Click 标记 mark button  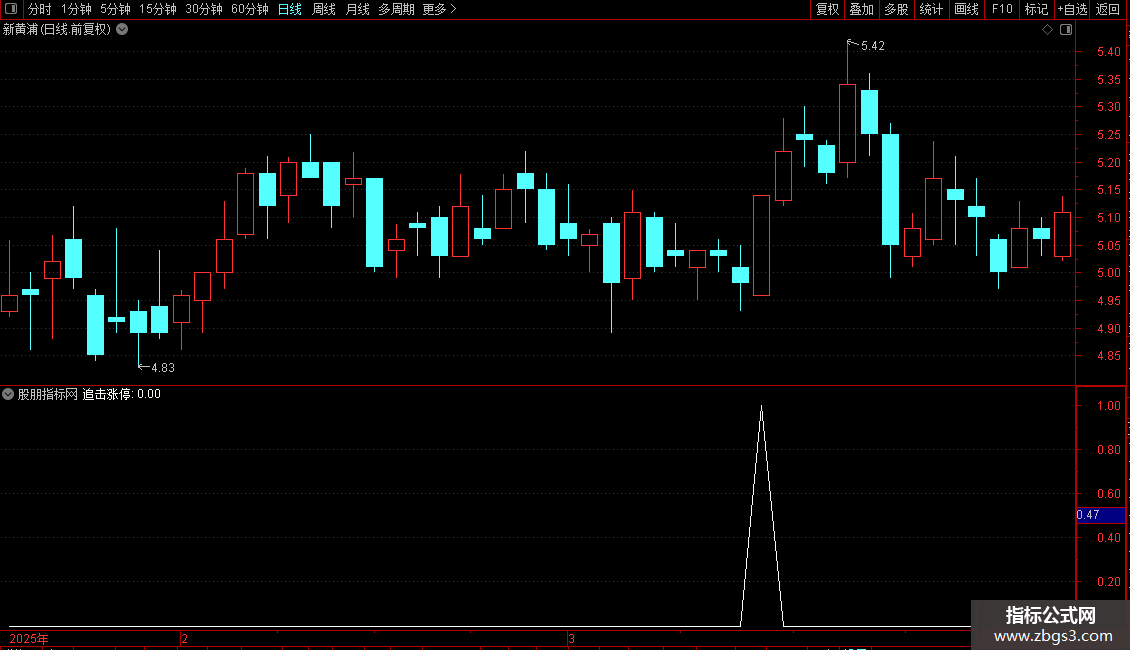pyautogui.click(x=1036, y=9)
